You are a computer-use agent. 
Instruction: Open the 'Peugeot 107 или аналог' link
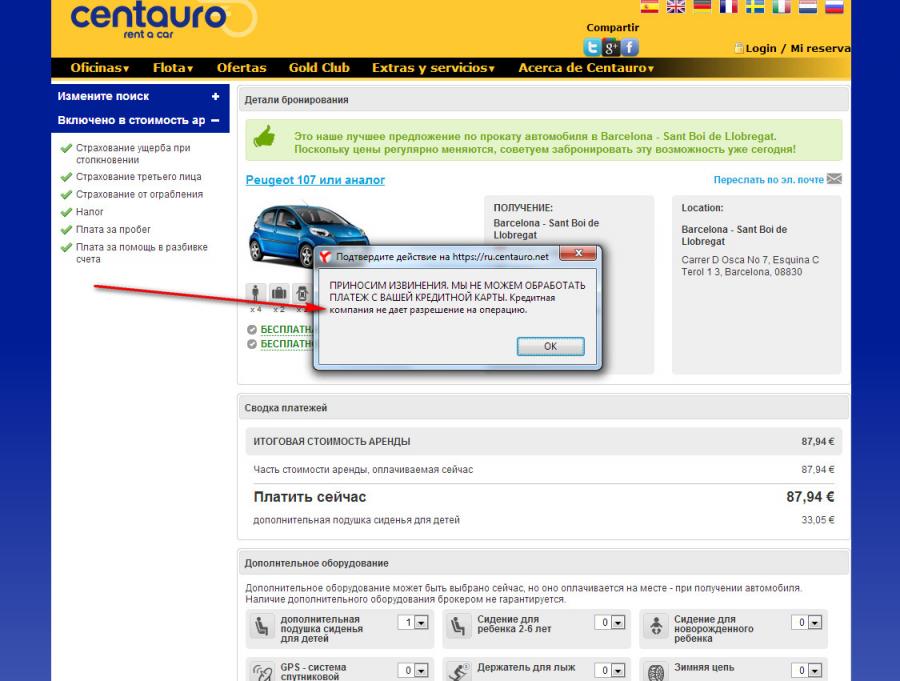pyautogui.click(x=315, y=180)
